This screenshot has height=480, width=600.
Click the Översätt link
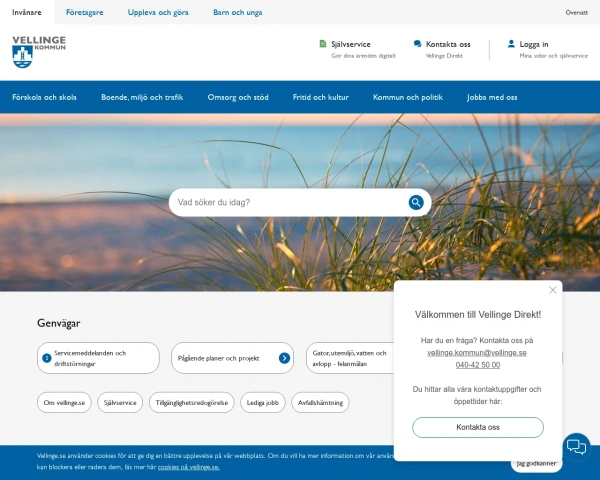point(576,13)
